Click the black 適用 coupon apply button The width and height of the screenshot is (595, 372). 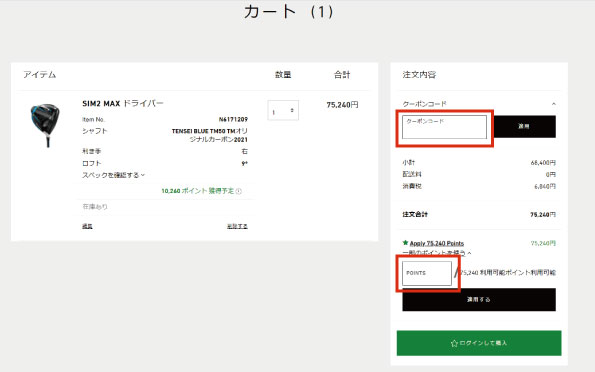[x=524, y=126]
